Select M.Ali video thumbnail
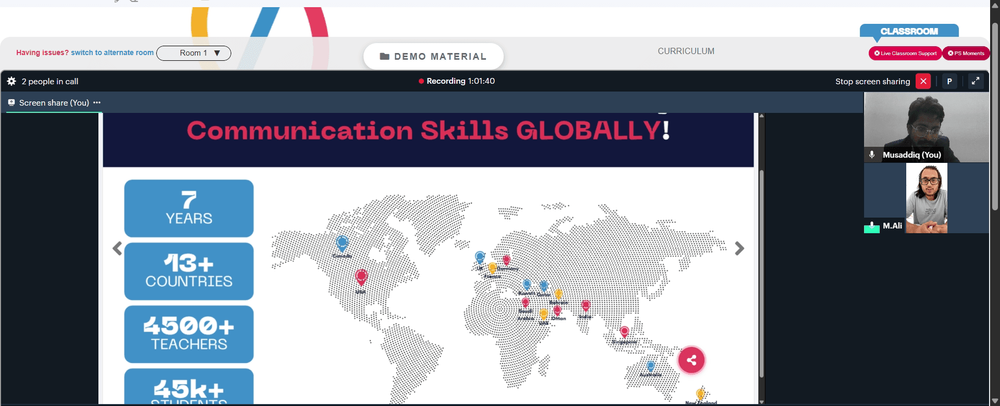 (x=926, y=198)
